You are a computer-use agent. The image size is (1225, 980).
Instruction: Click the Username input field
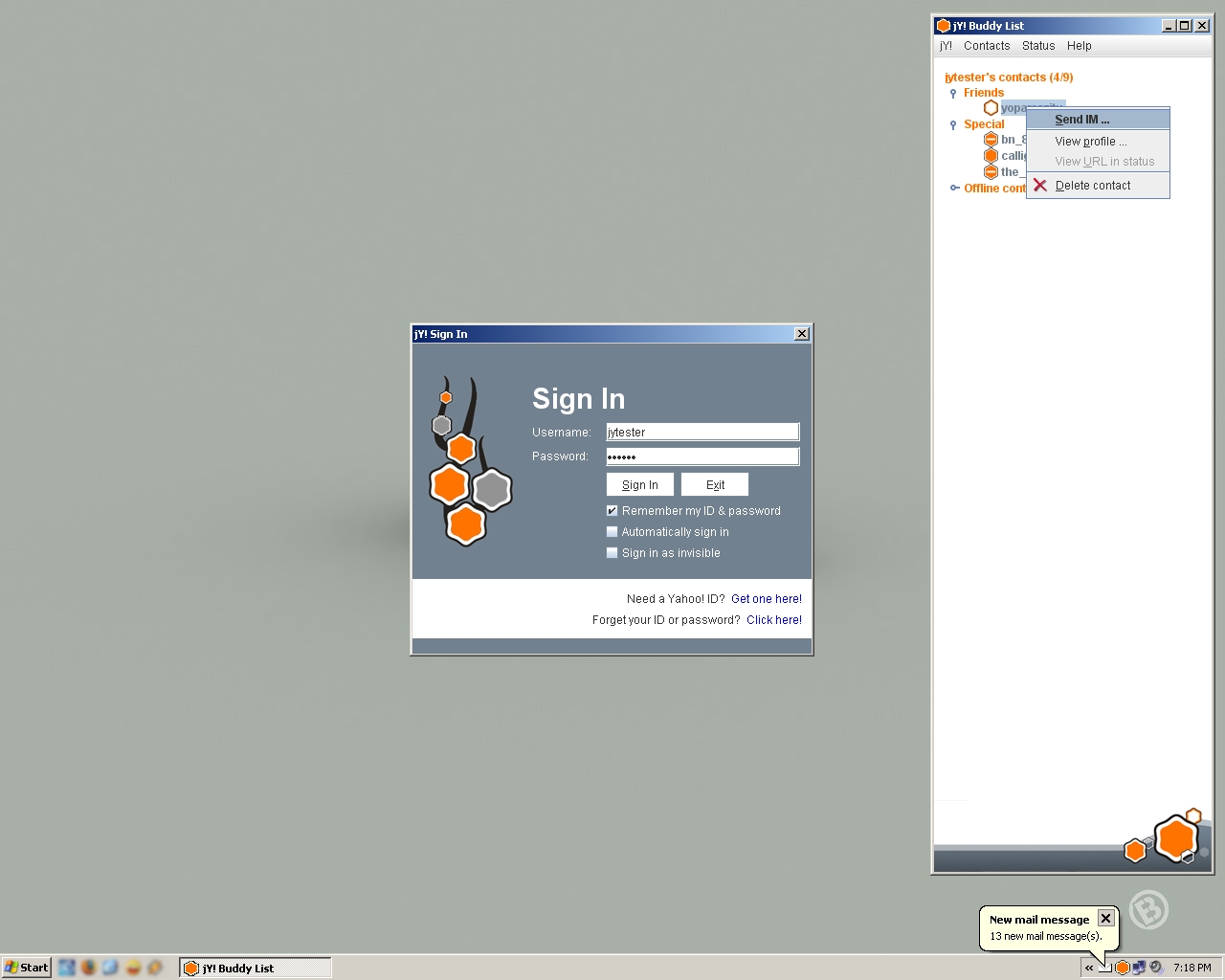(x=702, y=433)
